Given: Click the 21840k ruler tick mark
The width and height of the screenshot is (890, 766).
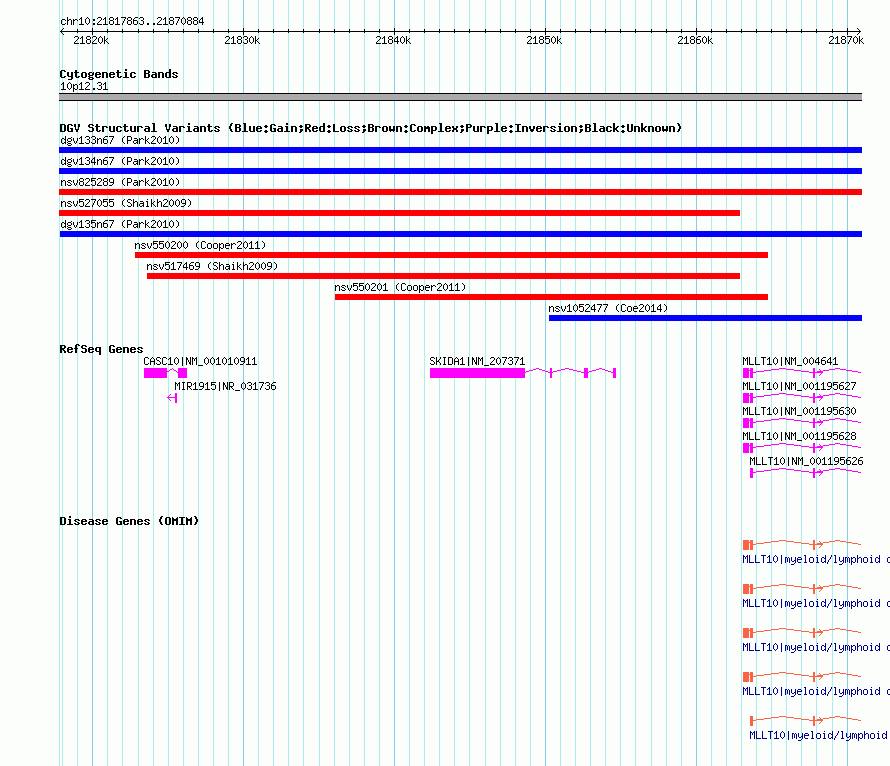Looking at the screenshot, I should (x=394, y=32).
